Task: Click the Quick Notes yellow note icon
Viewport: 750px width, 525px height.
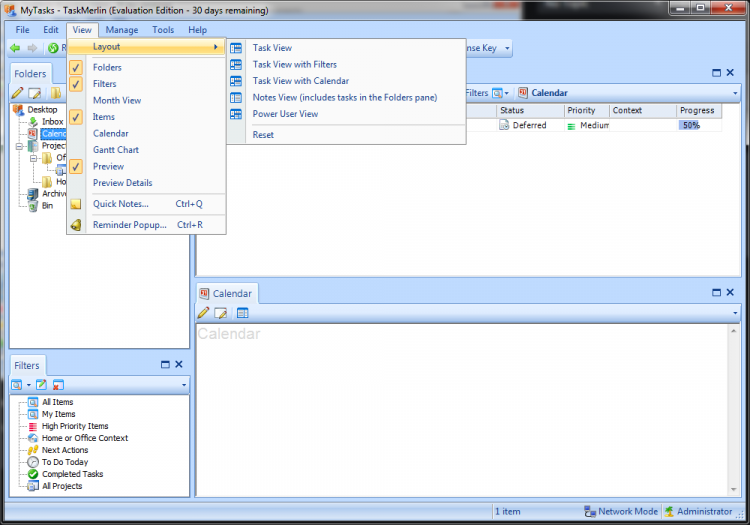Action: tap(76, 204)
